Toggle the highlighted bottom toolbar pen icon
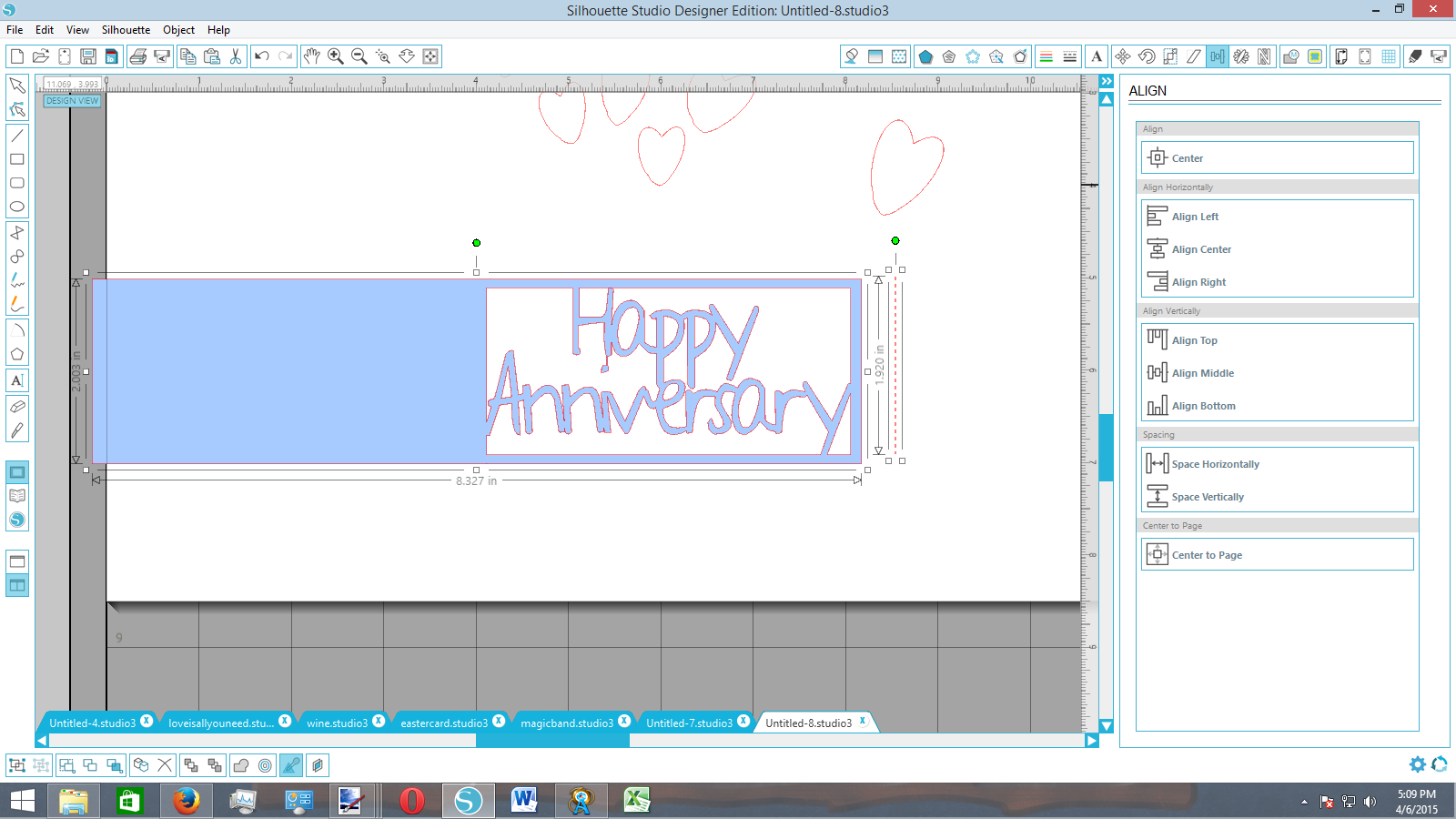The image size is (1456, 819). point(291,765)
